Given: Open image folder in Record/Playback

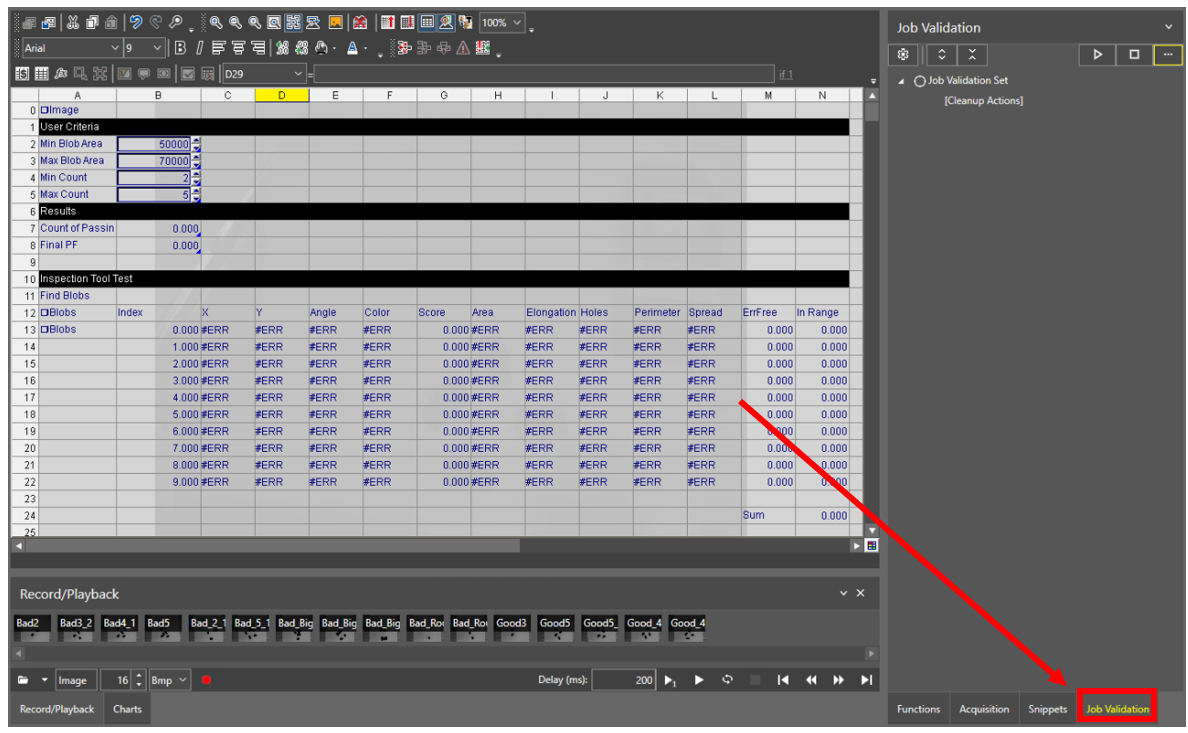Looking at the screenshot, I should pyautogui.click(x=25, y=681).
